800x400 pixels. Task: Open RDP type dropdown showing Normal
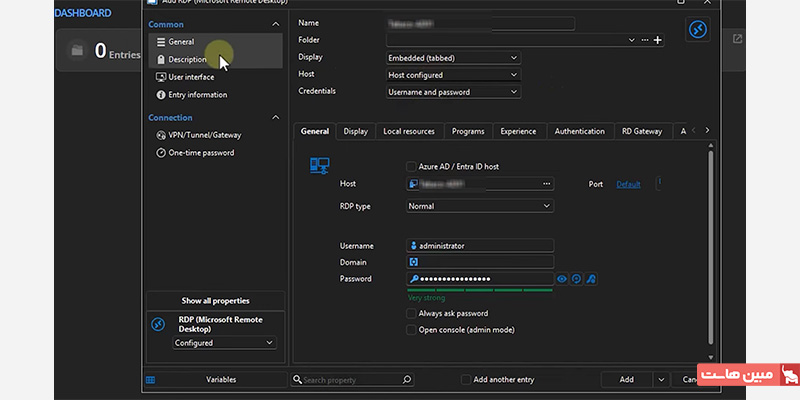pyautogui.click(x=480, y=206)
